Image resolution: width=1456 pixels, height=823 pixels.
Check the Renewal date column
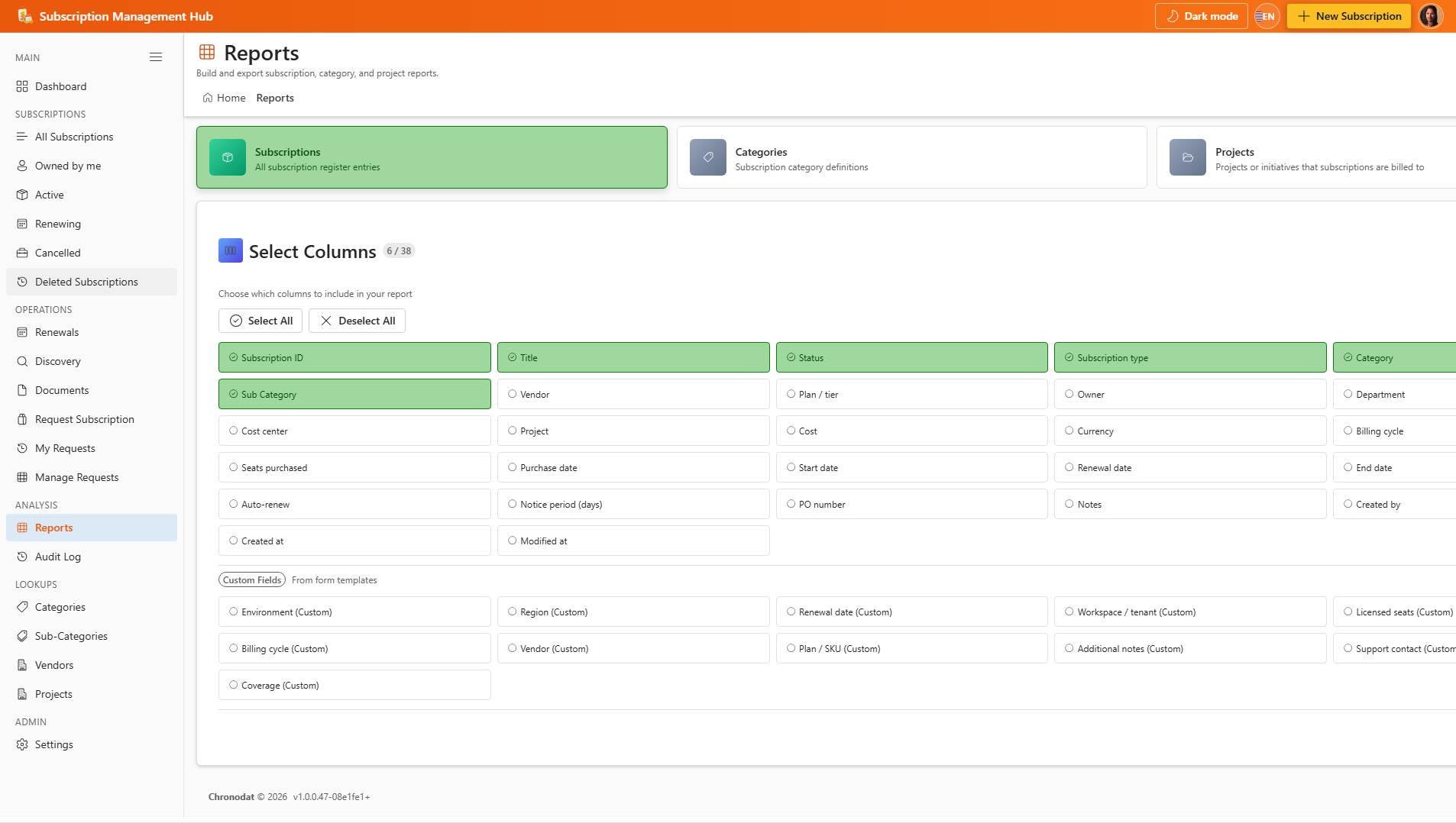click(x=1190, y=467)
